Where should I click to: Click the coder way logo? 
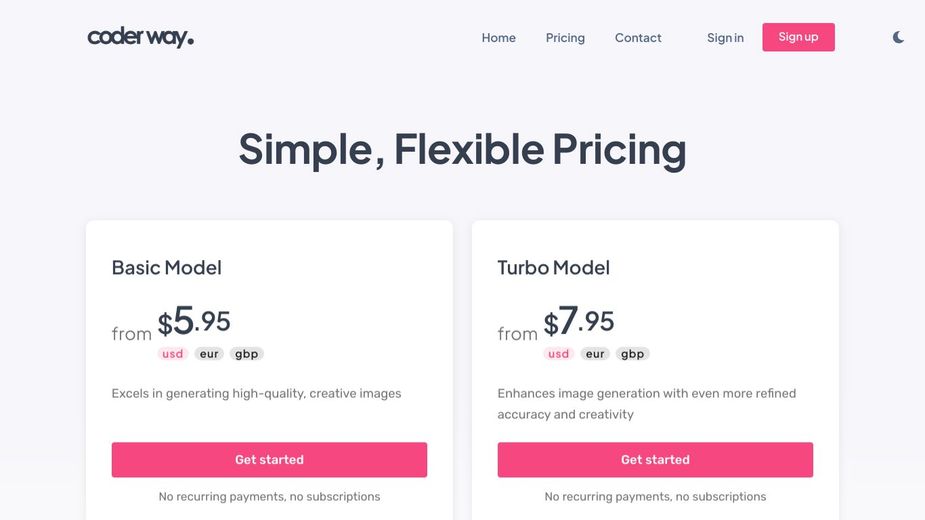click(x=140, y=37)
